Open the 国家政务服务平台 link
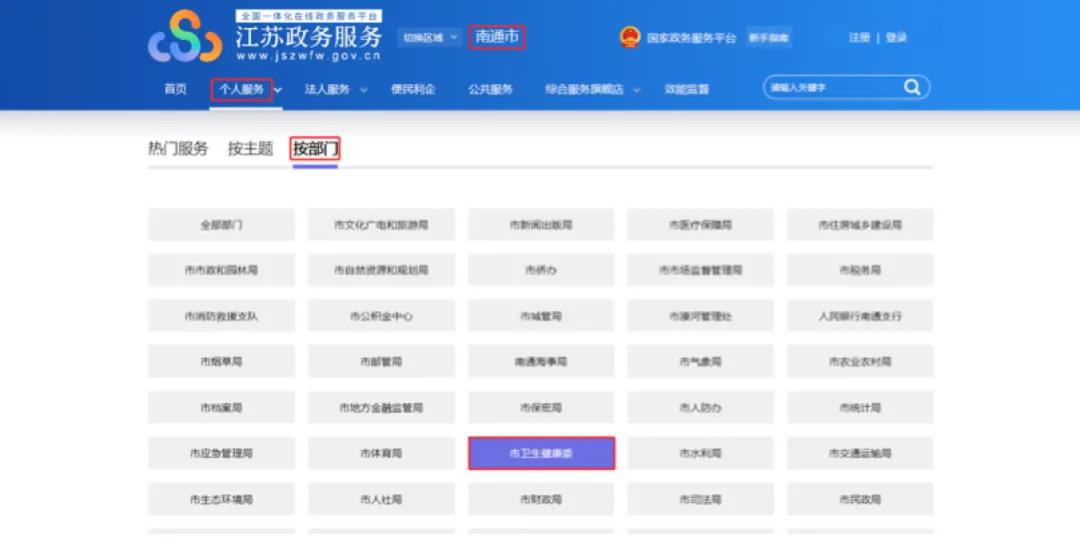This screenshot has height=550, width=1080. click(691, 38)
